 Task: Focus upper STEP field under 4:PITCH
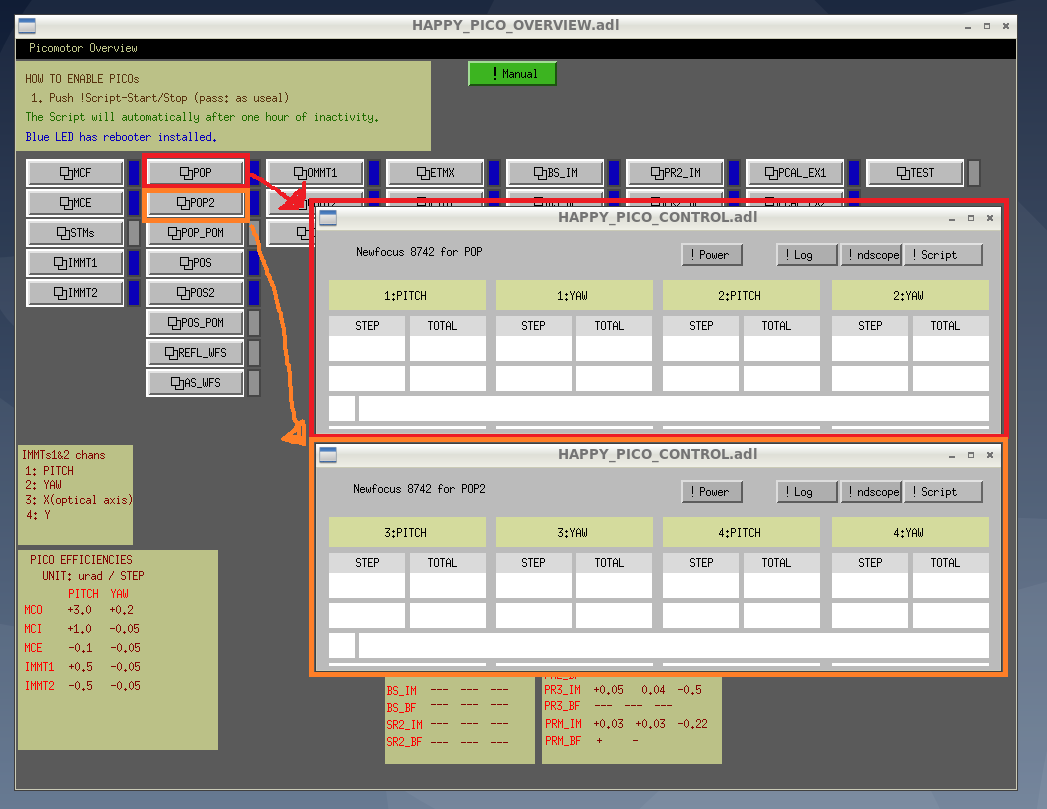tap(701, 585)
